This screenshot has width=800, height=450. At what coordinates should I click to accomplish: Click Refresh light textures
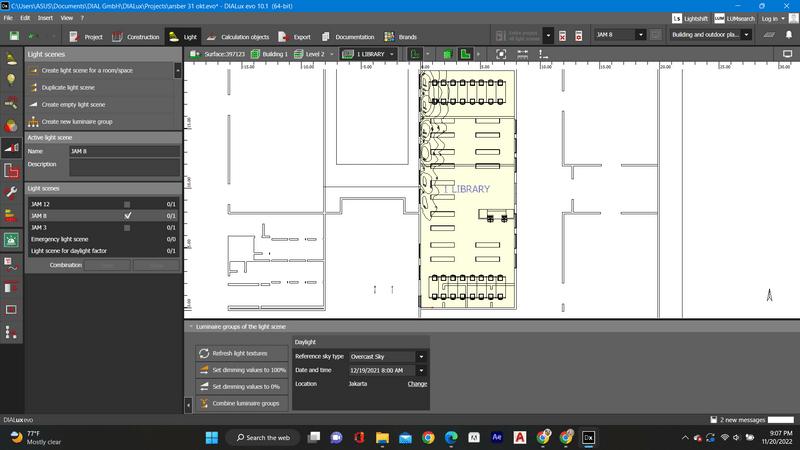(x=242, y=354)
